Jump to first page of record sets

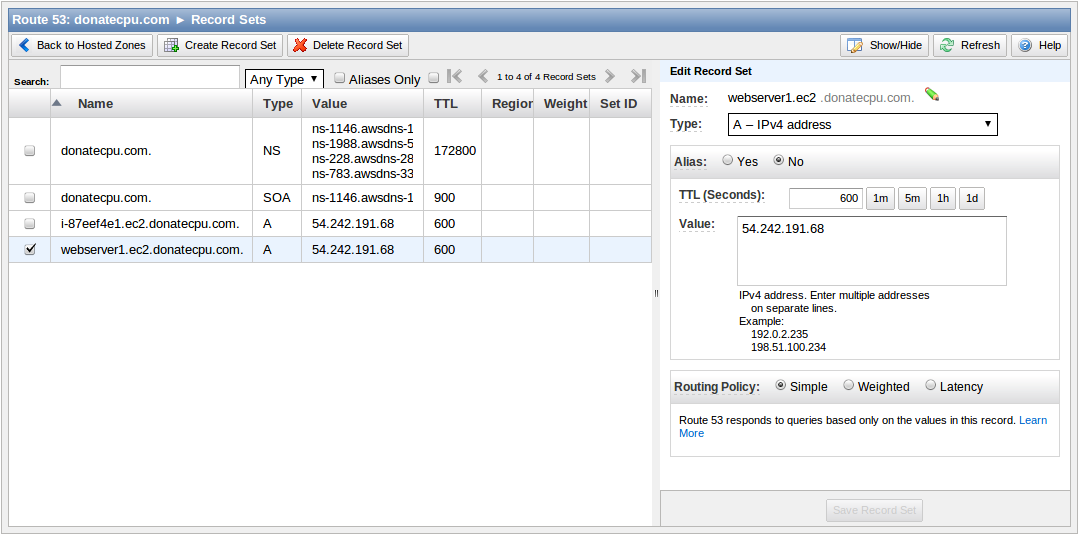[x=455, y=76]
